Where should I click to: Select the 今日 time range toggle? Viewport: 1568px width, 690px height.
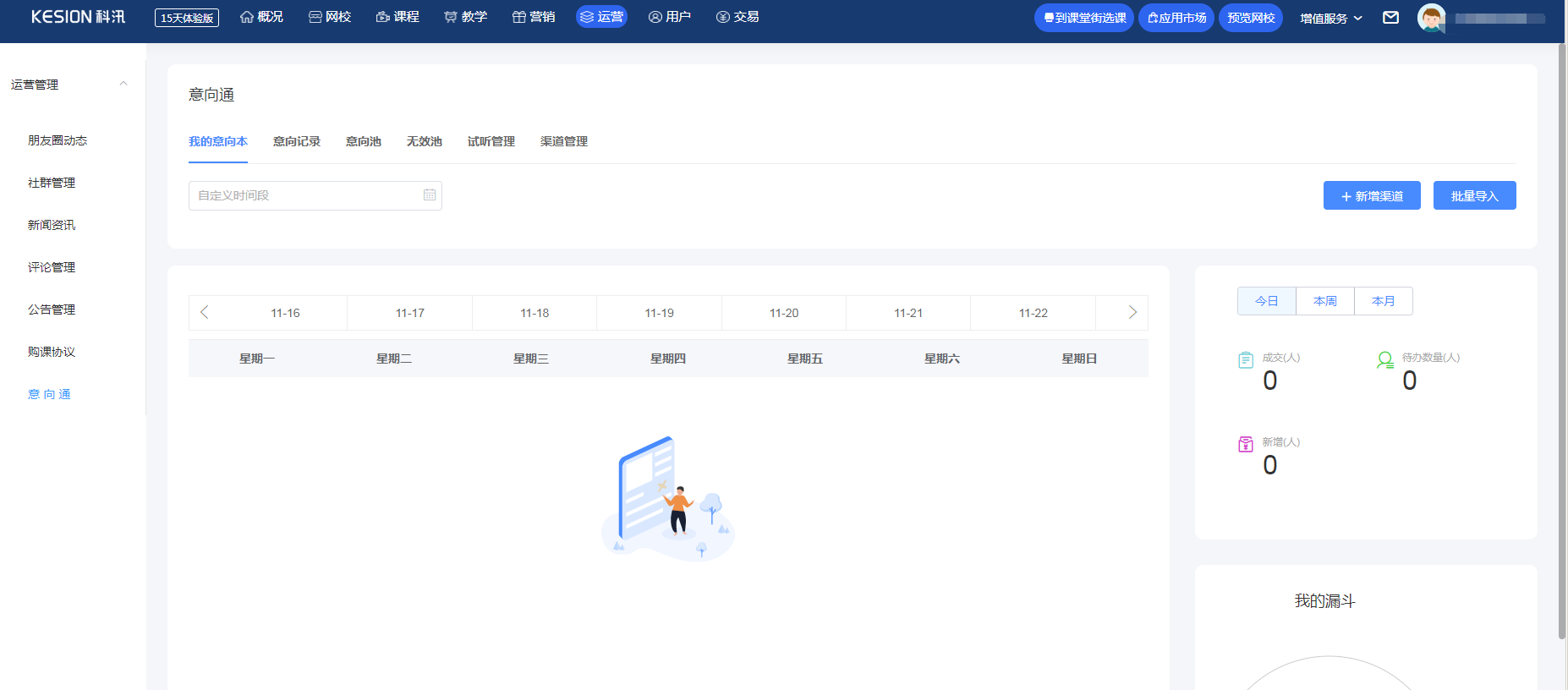tap(1266, 301)
